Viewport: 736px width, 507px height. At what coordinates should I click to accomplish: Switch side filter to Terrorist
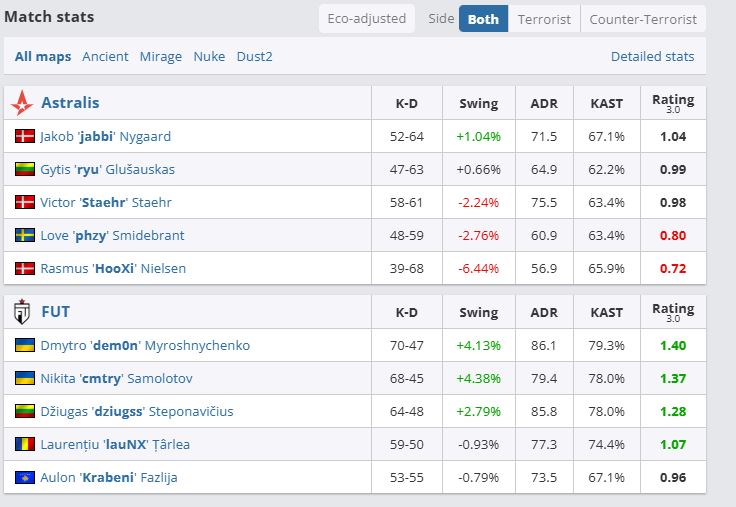click(544, 19)
